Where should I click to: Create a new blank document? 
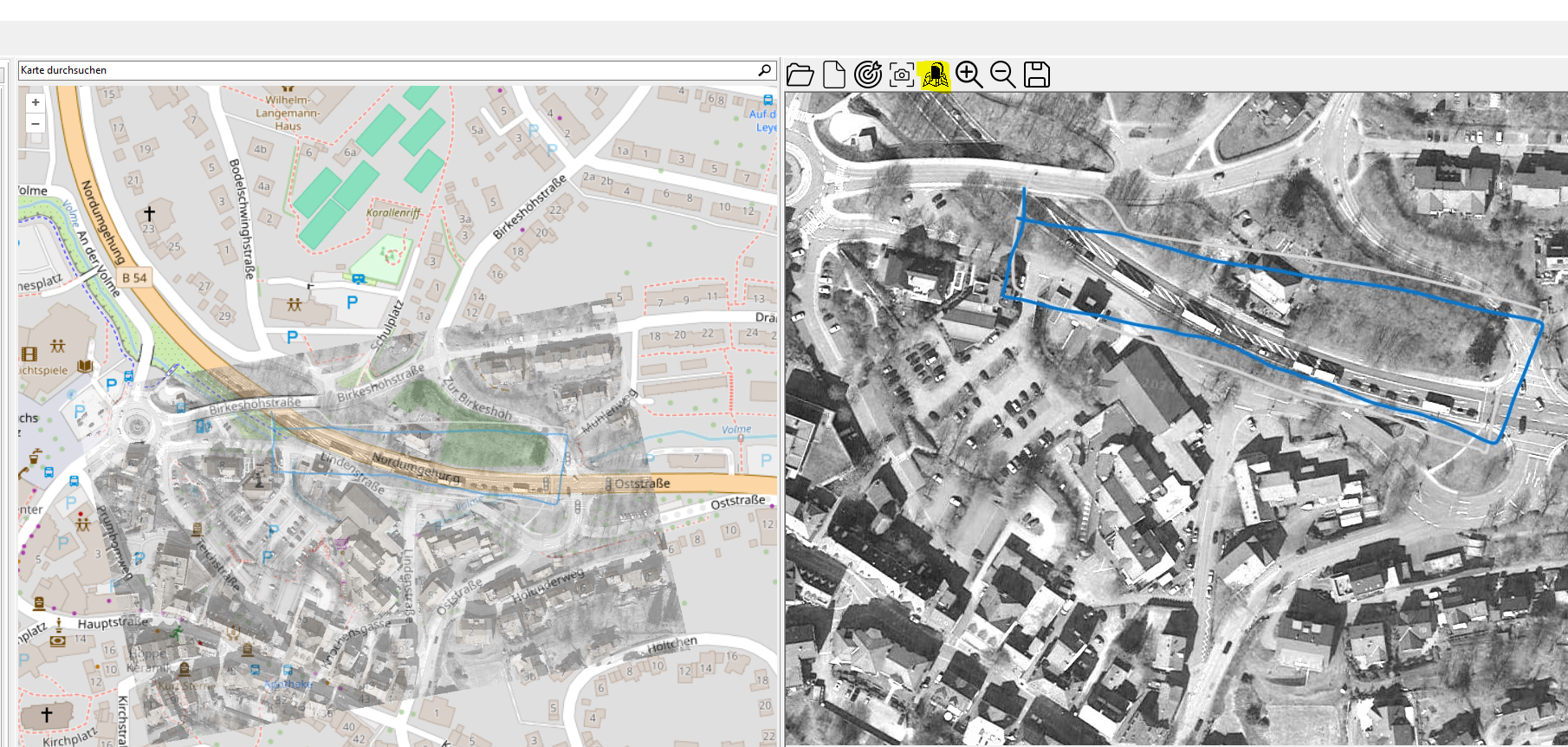click(x=833, y=75)
